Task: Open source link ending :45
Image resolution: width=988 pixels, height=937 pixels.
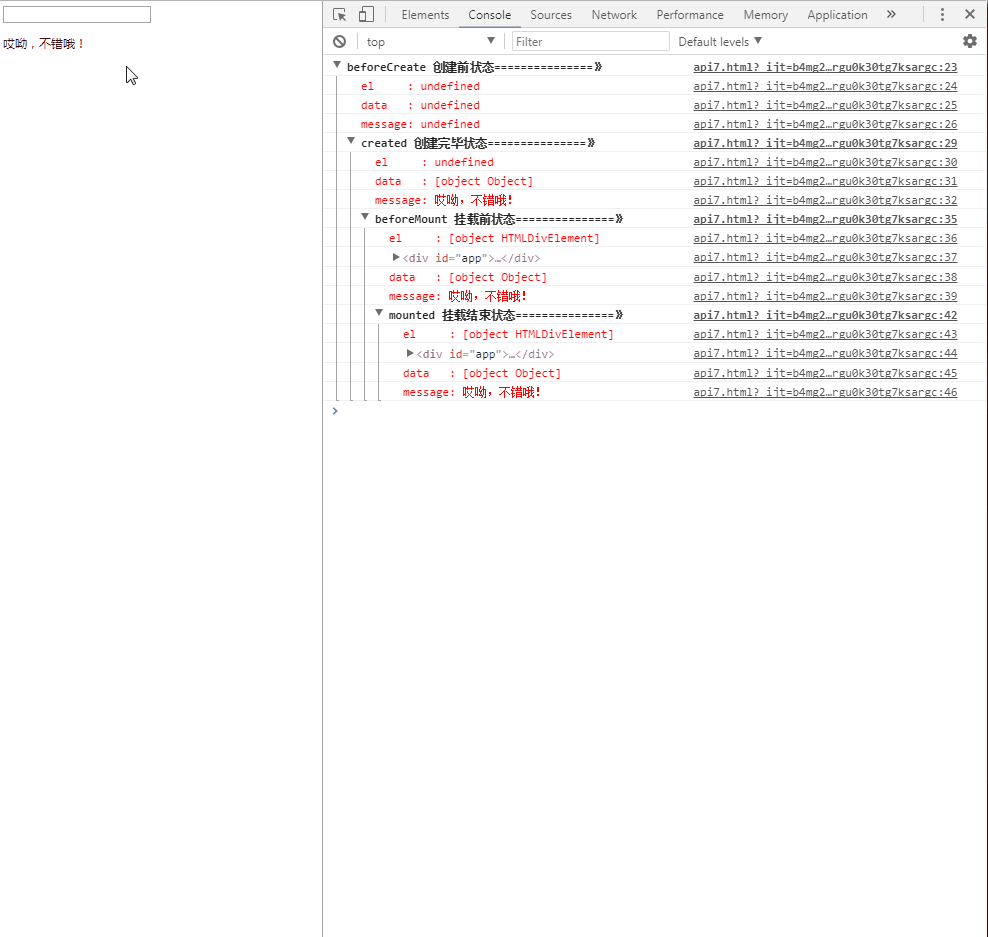Action: 825,373
